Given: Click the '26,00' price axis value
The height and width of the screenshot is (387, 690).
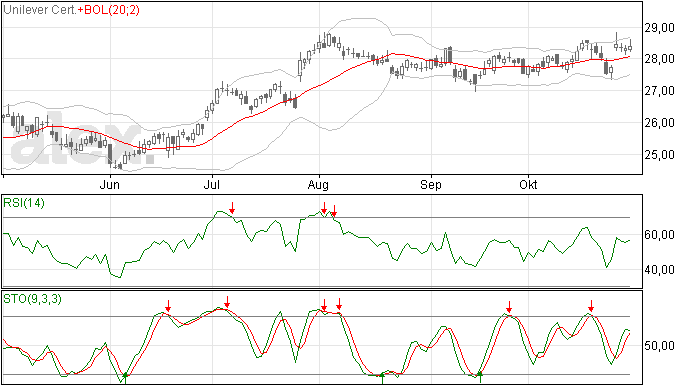Looking at the screenshot, I should 660,123.
